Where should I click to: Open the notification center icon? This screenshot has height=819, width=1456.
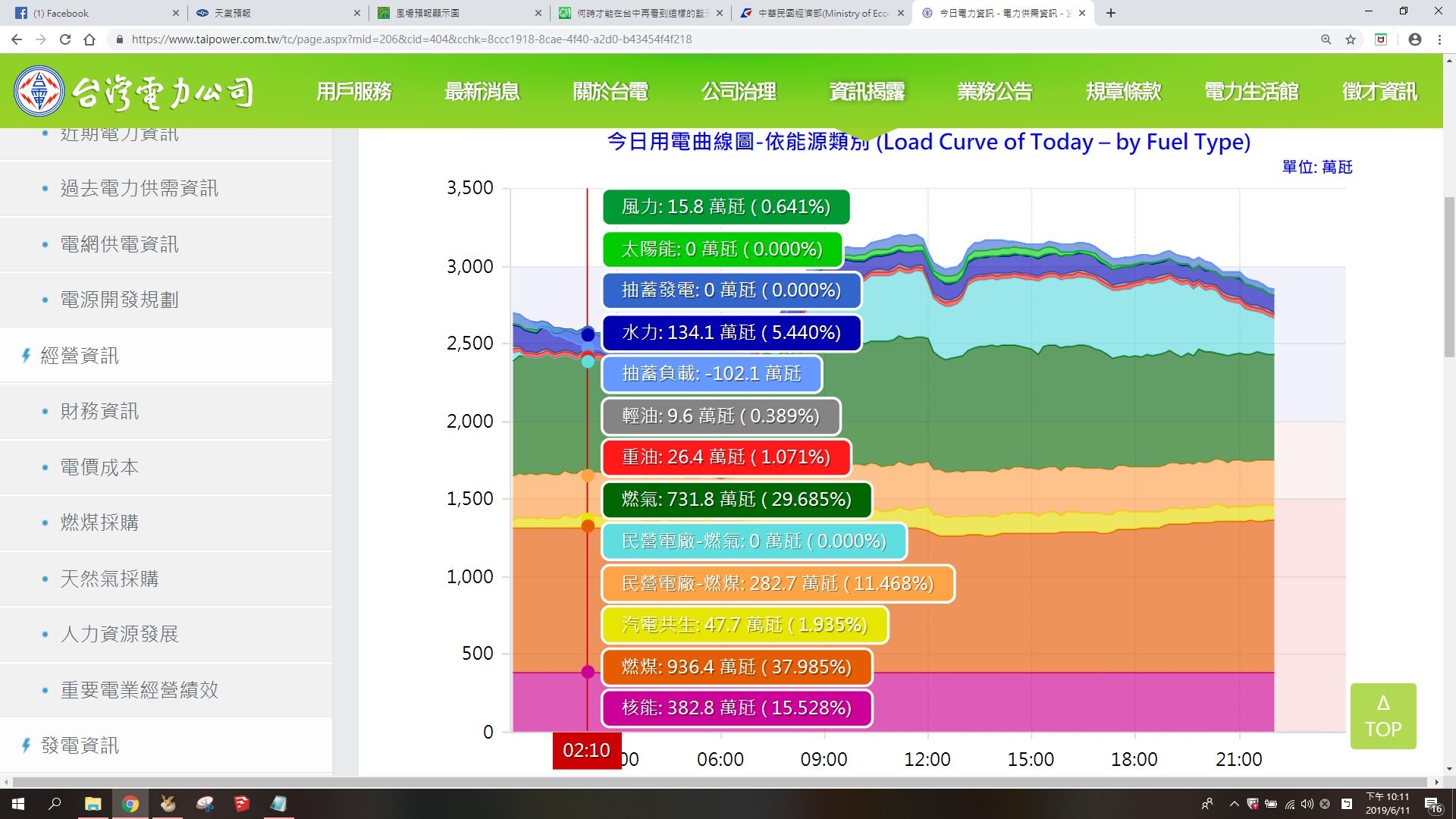pos(1432,804)
